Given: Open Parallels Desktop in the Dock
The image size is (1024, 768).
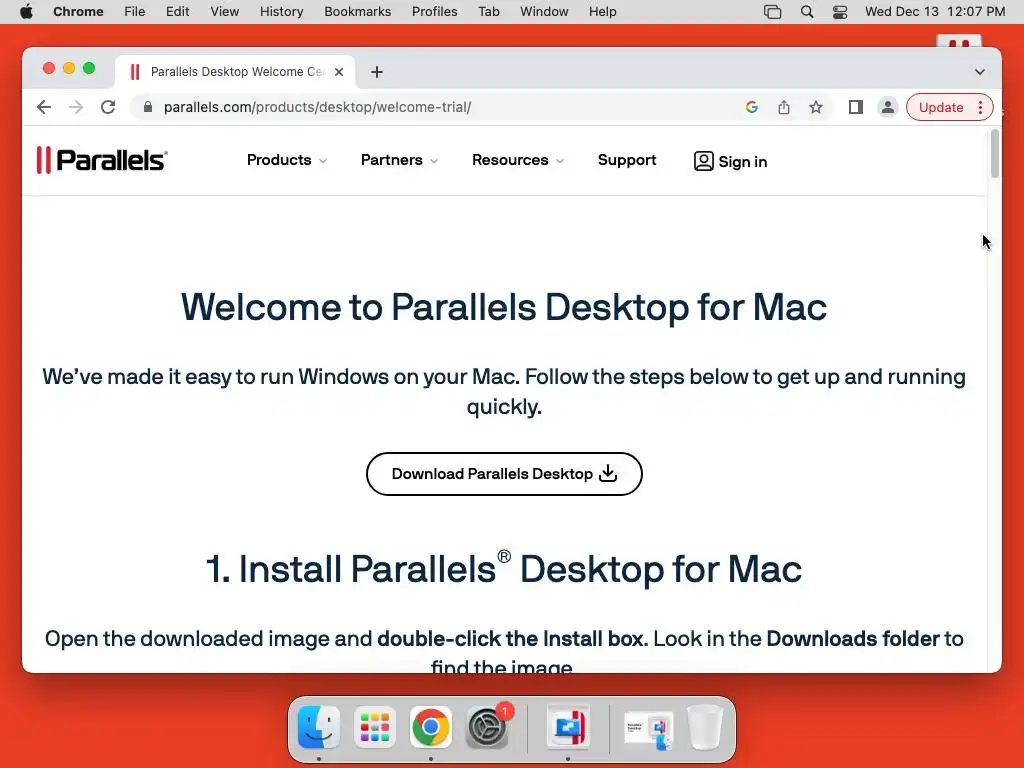Looking at the screenshot, I should click(x=568, y=726).
